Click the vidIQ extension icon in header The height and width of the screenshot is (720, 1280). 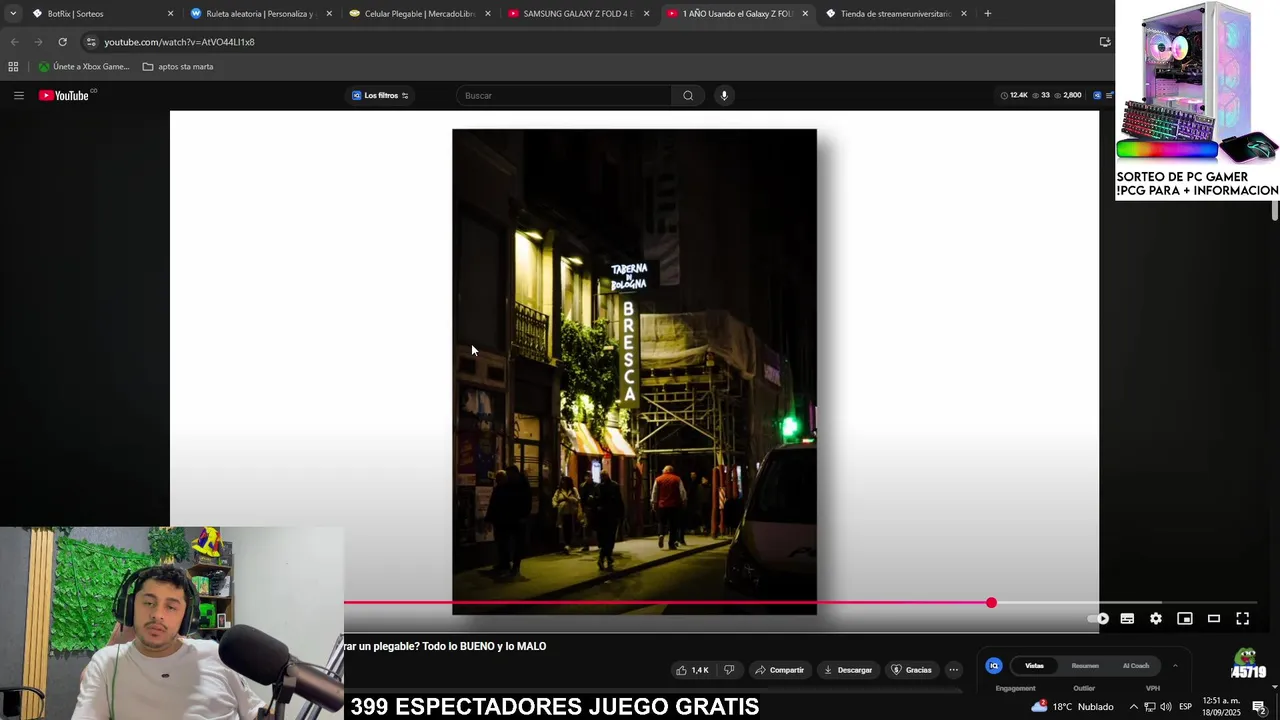(x=1097, y=95)
